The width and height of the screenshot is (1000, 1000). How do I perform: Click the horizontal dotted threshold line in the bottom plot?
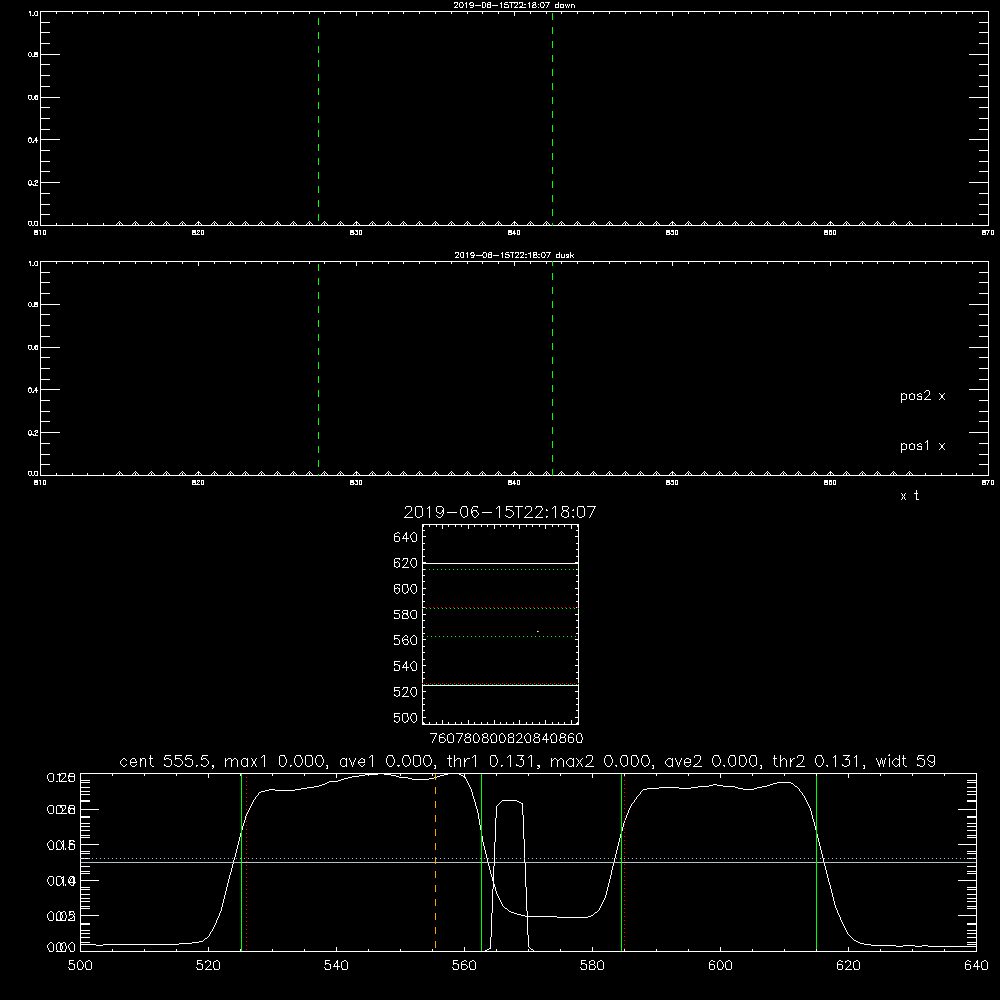coord(528,858)
